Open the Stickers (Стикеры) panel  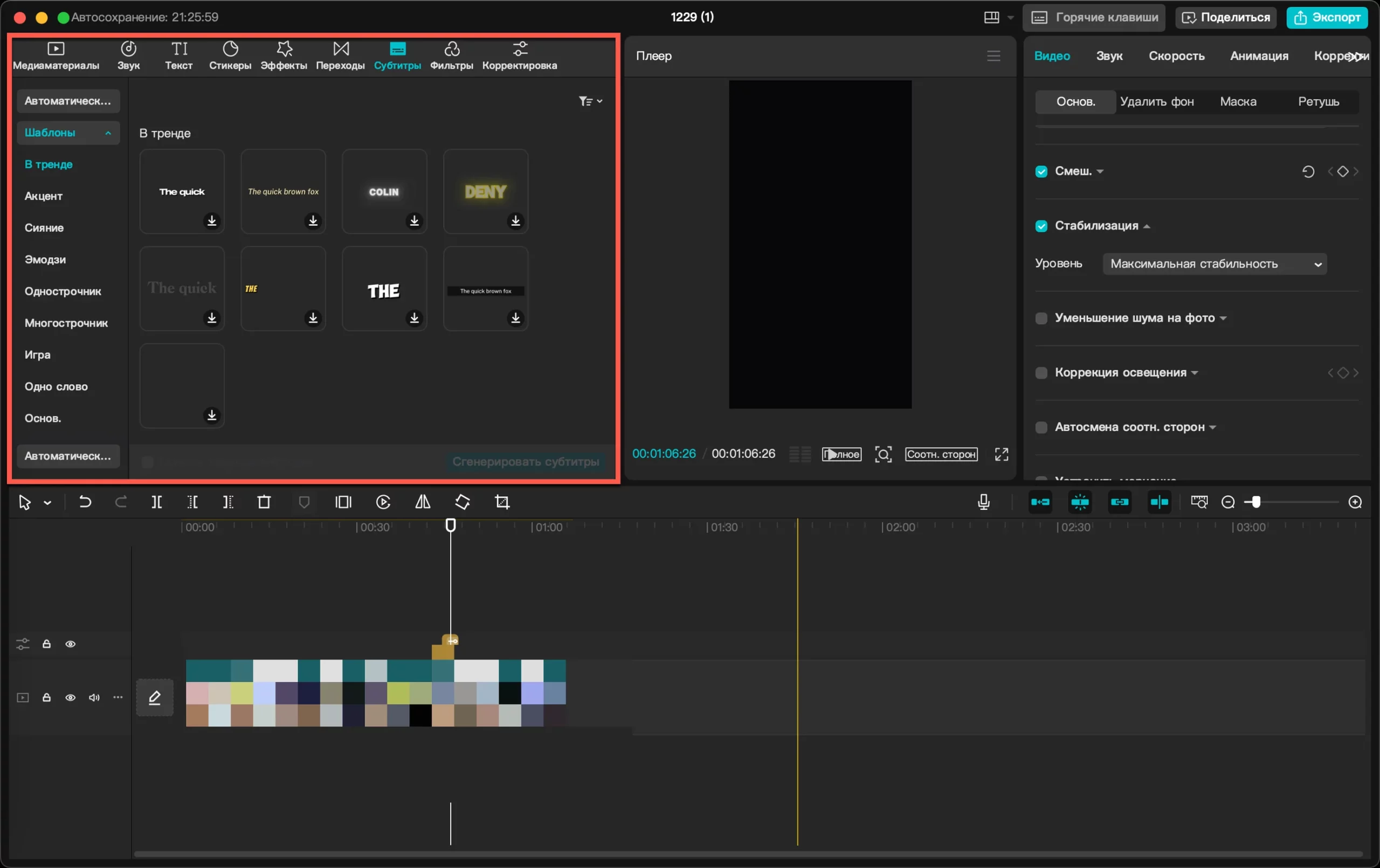[x=230, y=55]
